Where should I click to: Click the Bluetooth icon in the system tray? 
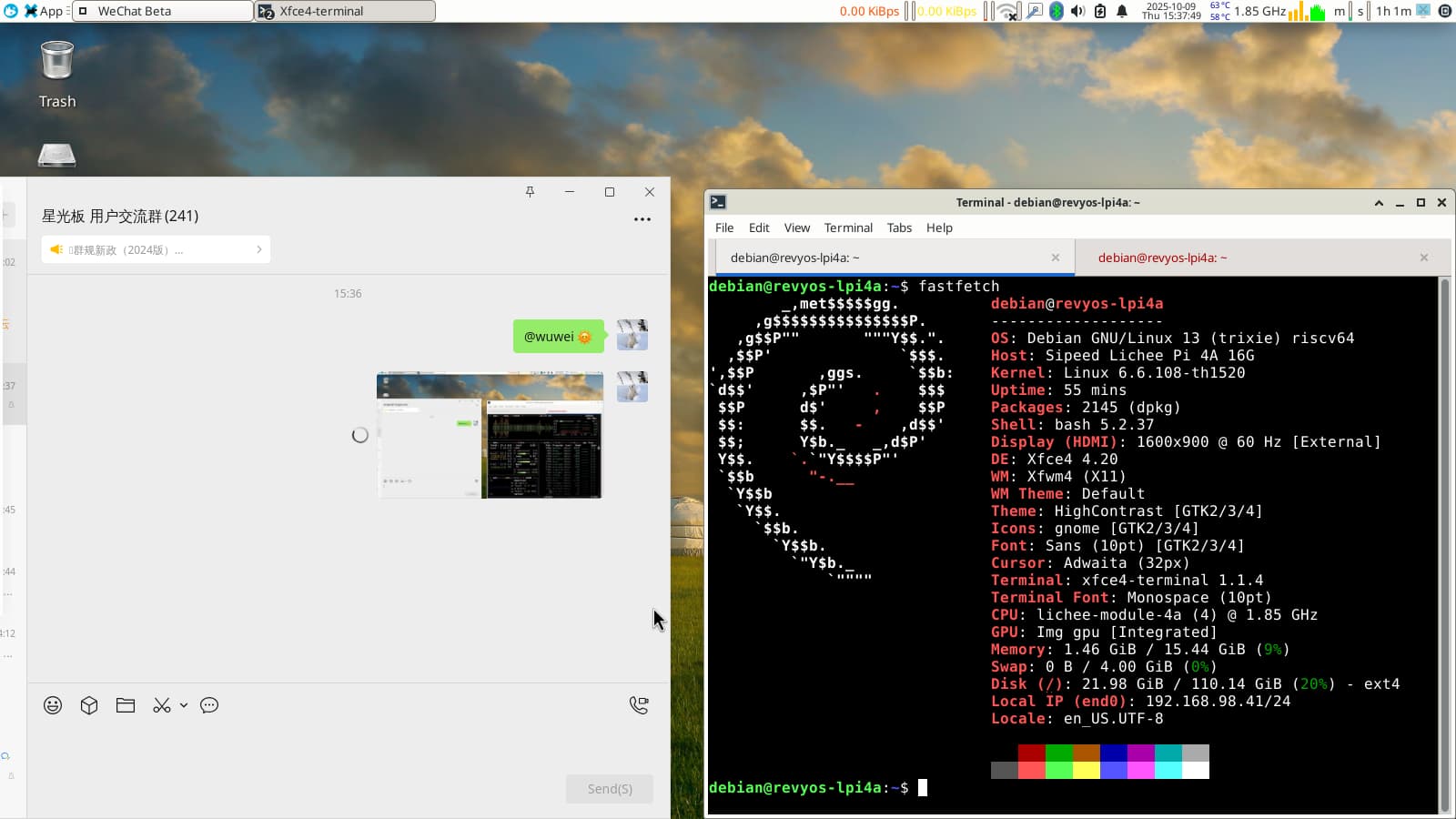coord(1057,11)
